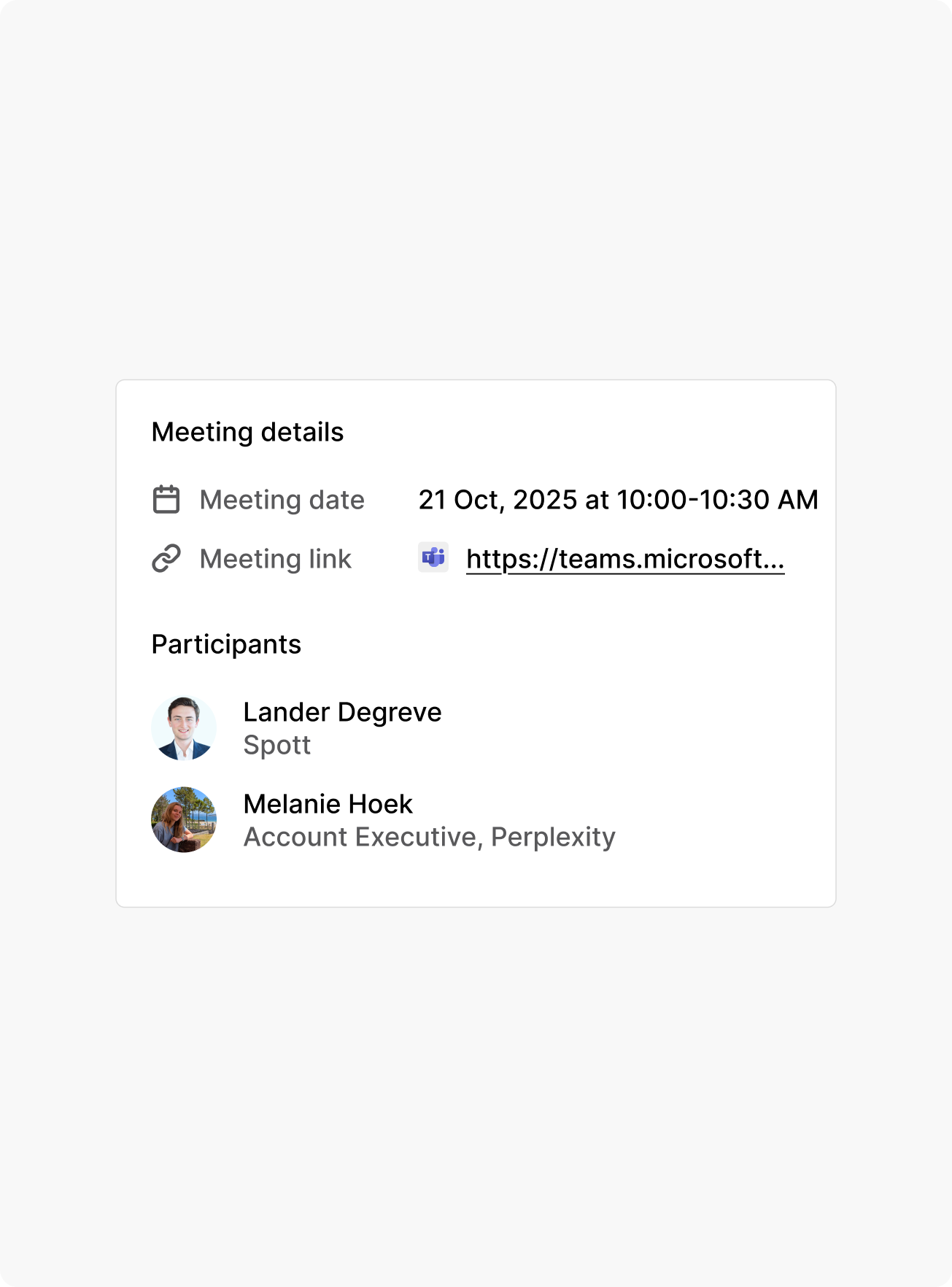Click inside the meeting details card
Viewport: 952px width, 1287px height.
476,642
